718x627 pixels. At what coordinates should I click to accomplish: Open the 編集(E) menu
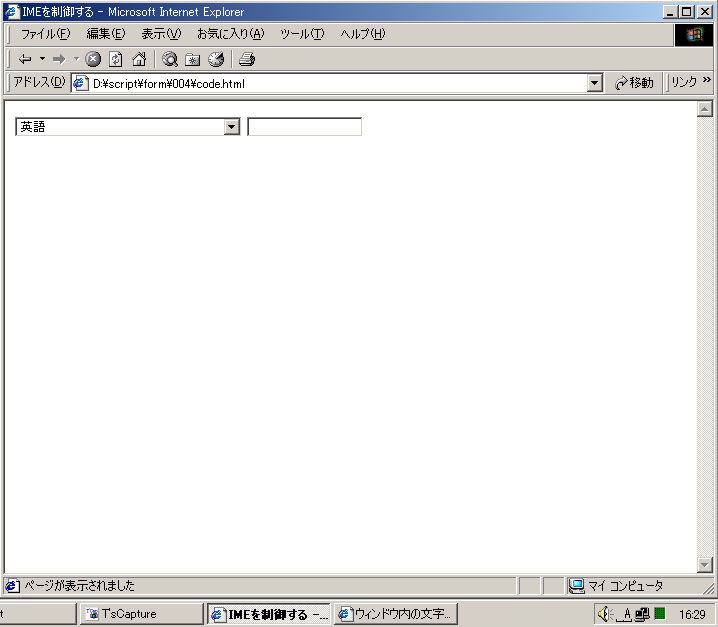click(106, 34)
